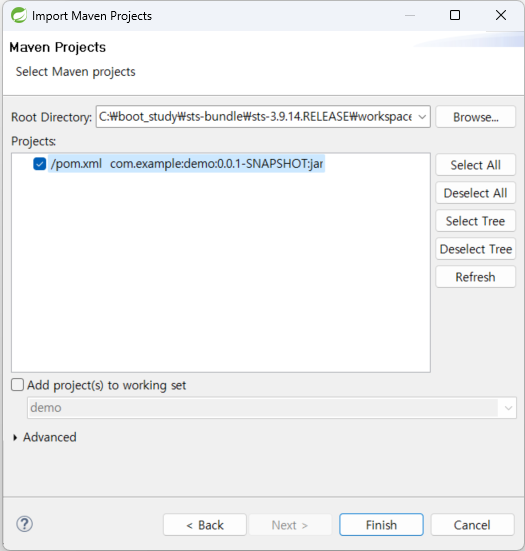Go back with the < Back button
The height and width of the screenshot is (551, 525).
[x=205, y=525]
